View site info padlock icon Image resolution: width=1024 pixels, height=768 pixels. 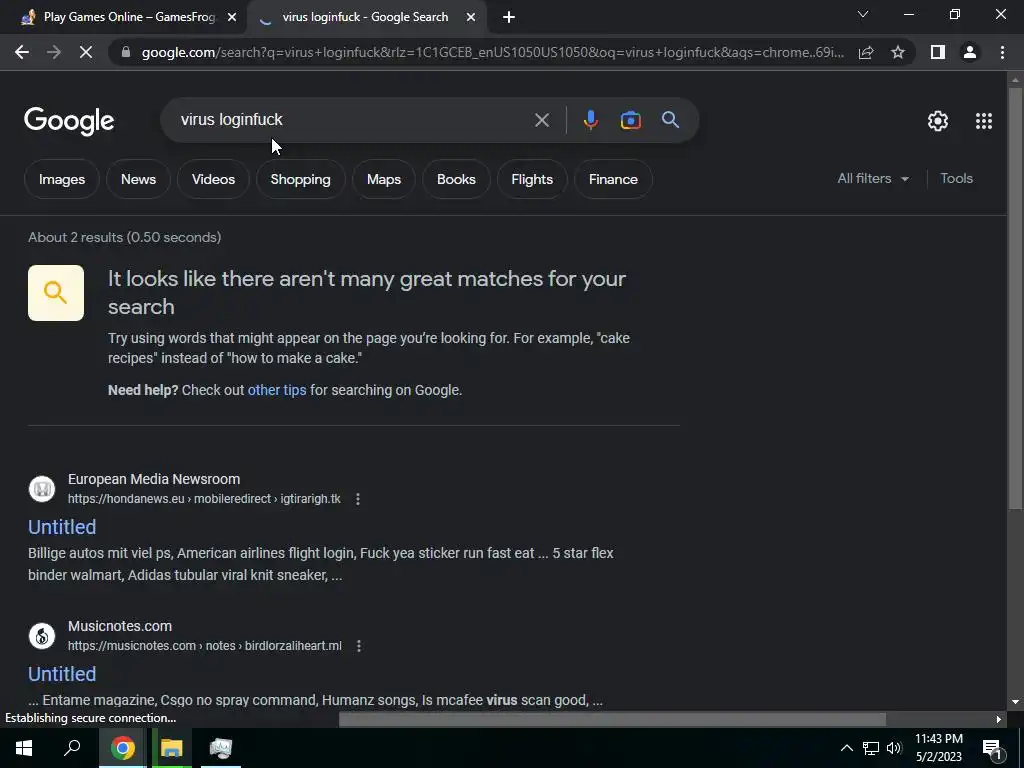pos(126,52)
